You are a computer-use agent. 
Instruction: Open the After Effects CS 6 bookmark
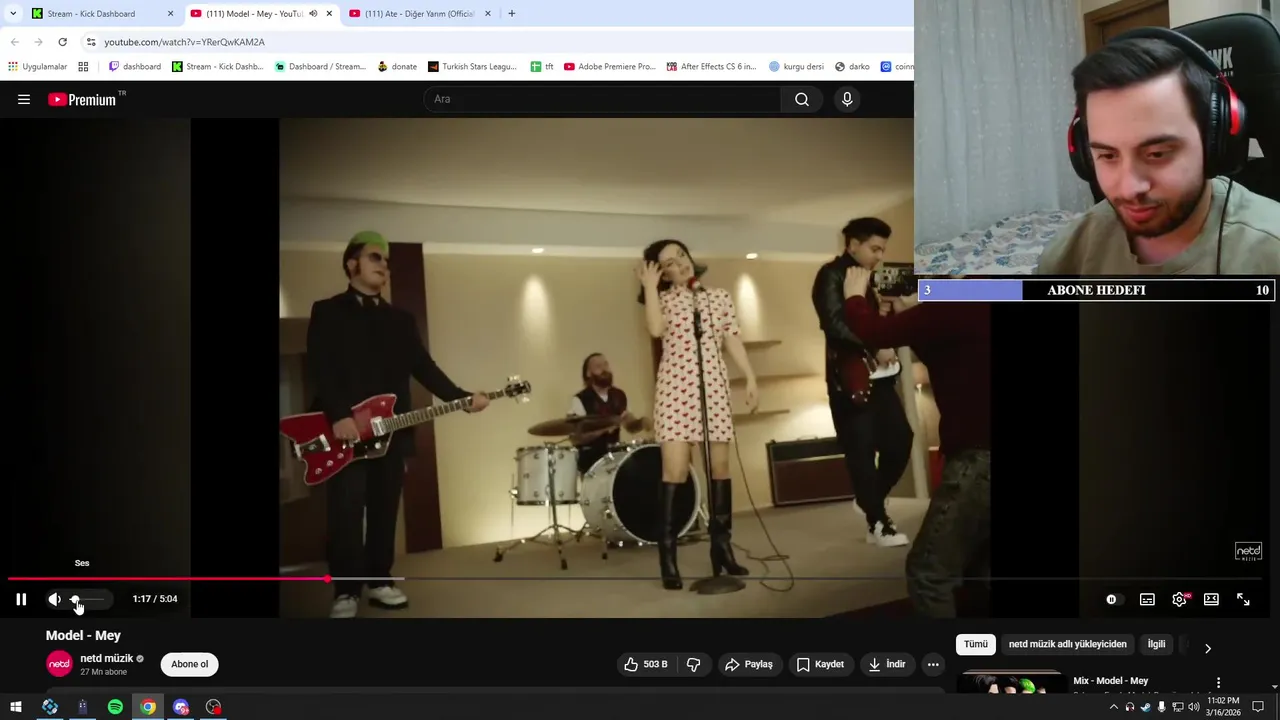click(712, 67)
